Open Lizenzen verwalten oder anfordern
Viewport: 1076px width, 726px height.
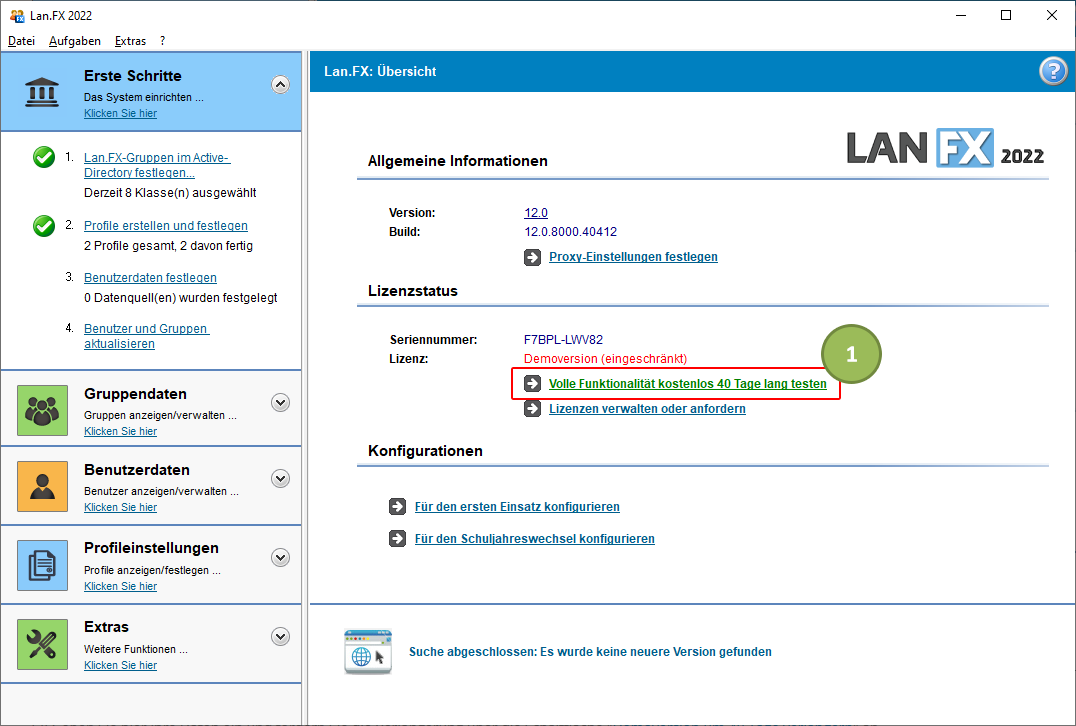[647, 409]
